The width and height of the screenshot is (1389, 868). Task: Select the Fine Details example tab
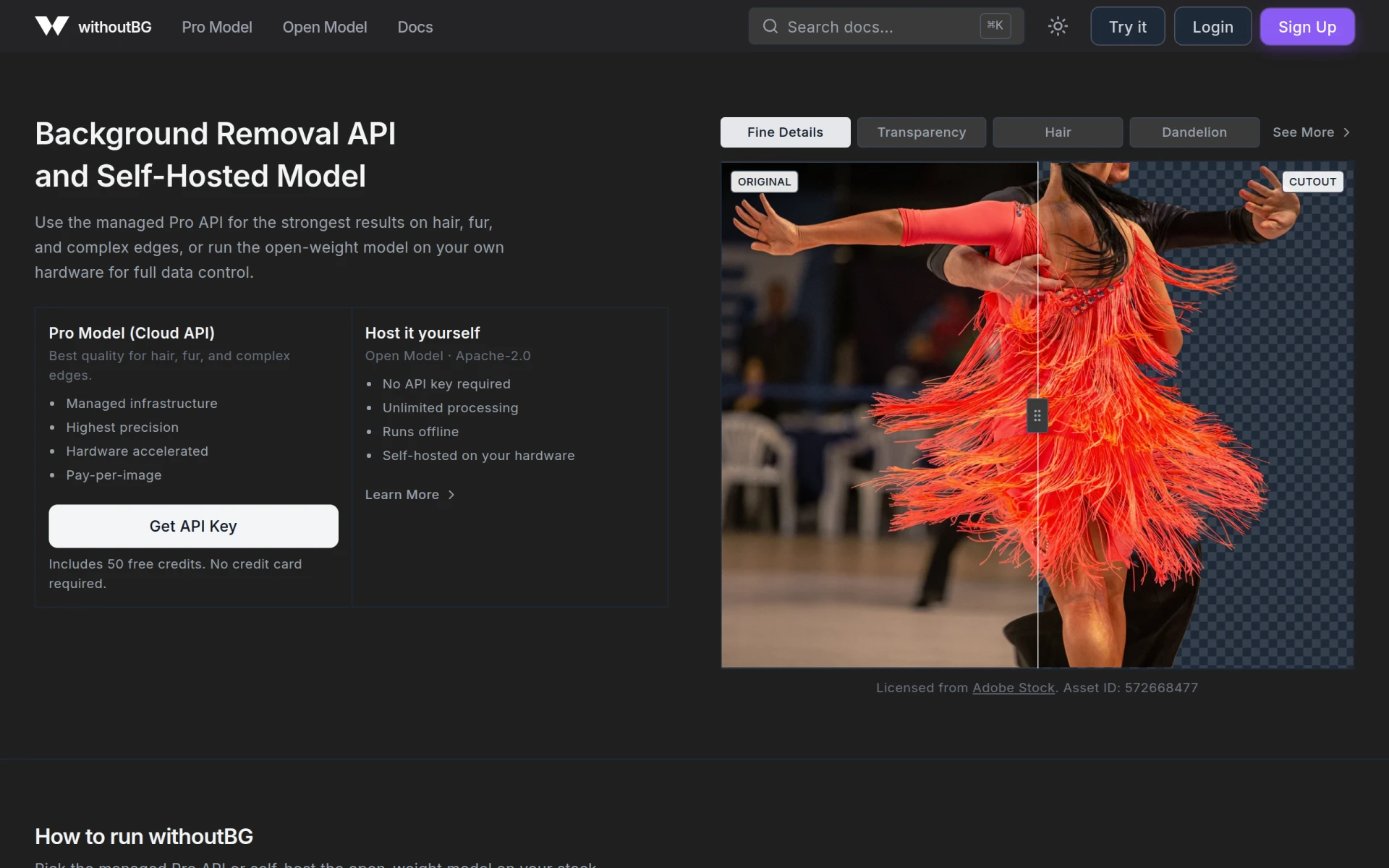785,132
